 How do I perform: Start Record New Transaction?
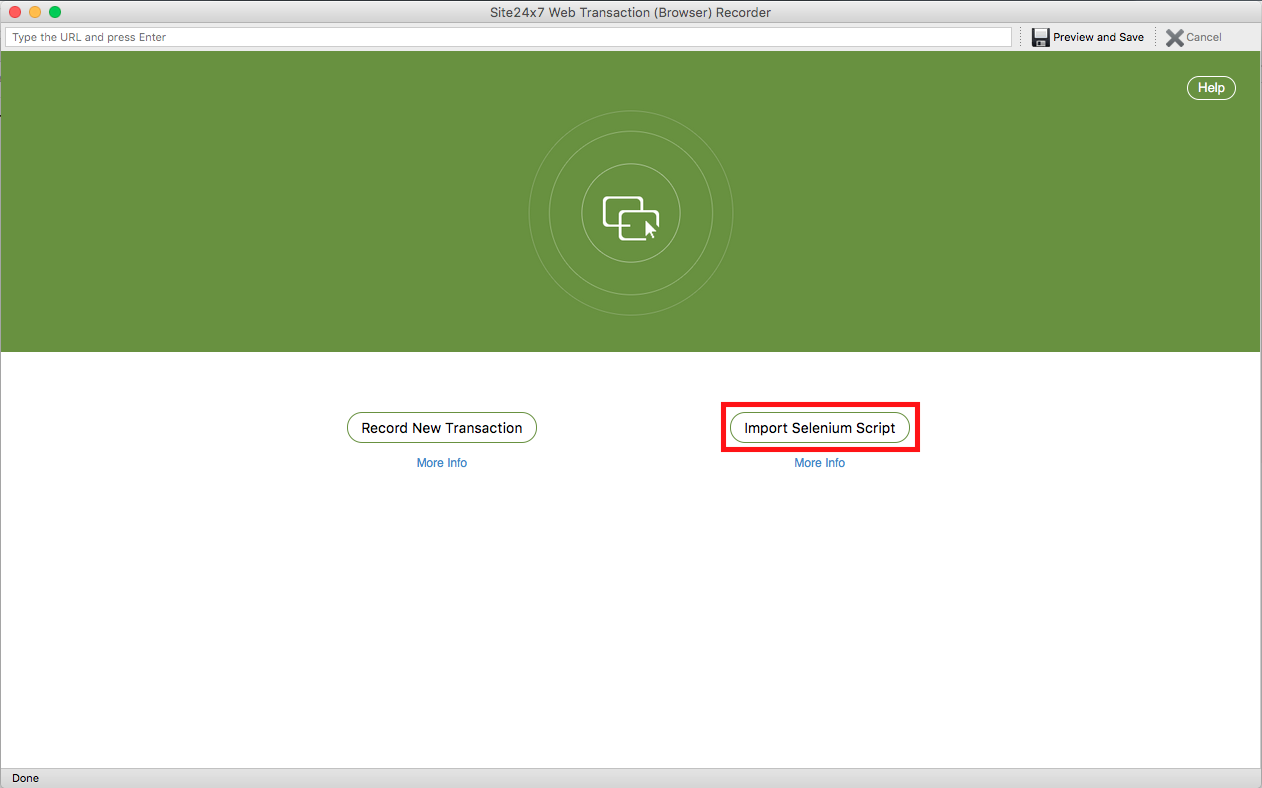(442, 428)
